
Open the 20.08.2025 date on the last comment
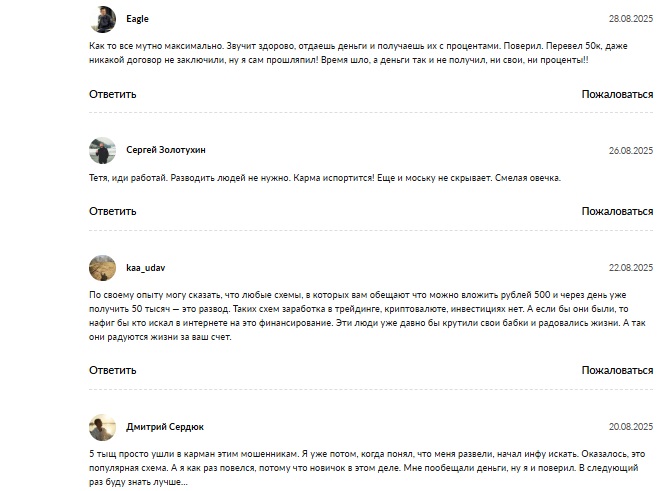click(x=630, y=427)
